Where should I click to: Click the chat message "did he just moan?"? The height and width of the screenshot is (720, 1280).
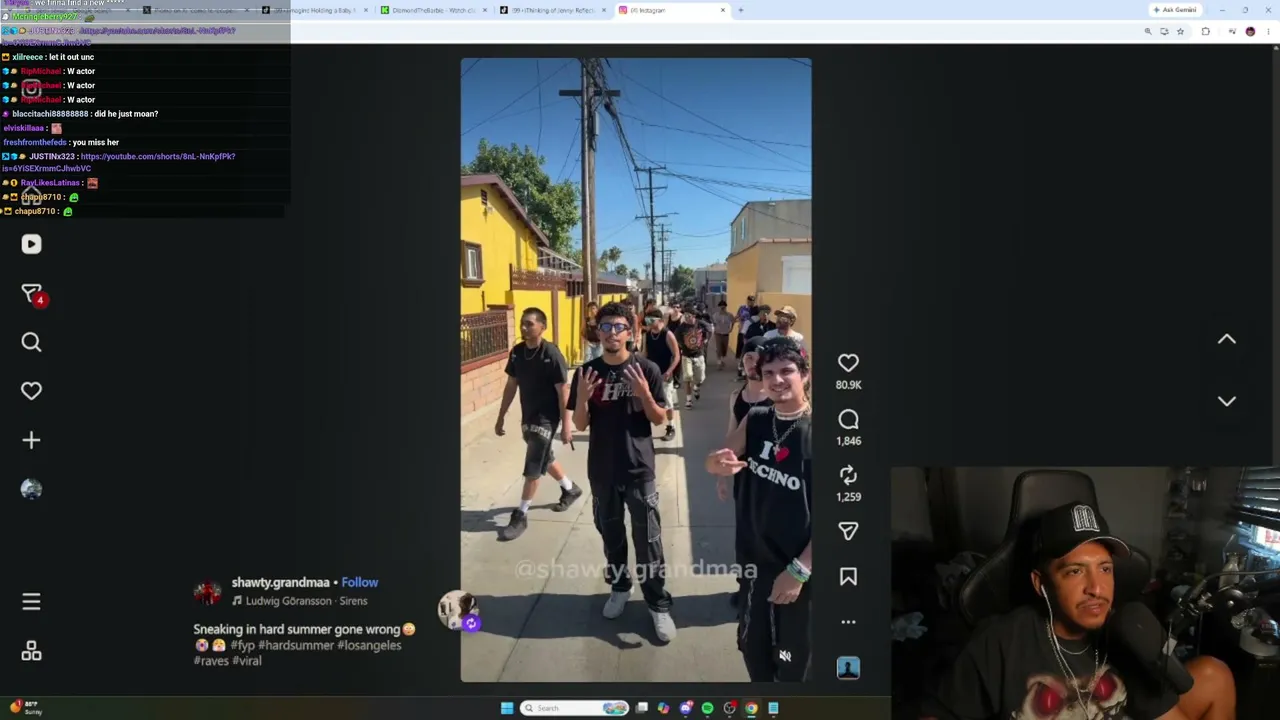point(126,114)
